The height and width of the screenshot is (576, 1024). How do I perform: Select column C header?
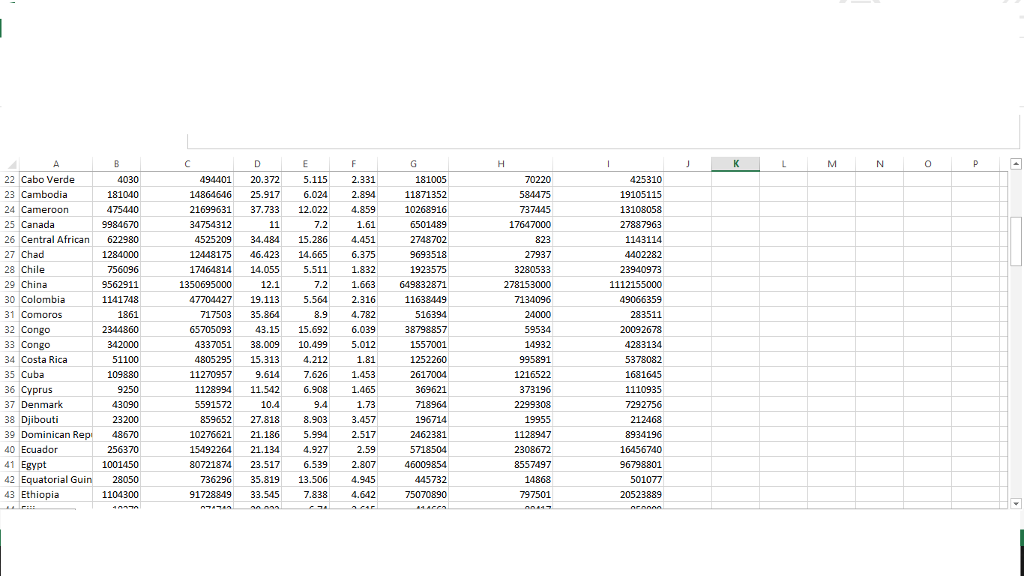(x=187, y=164)
